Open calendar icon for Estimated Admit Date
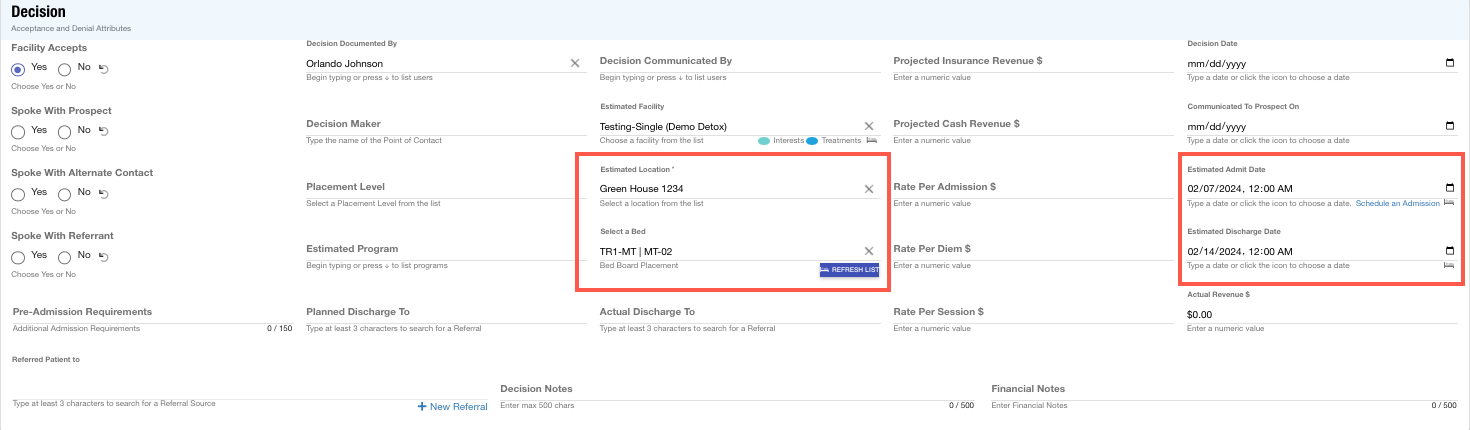Viewport: 1470px width, 430px height. (x=1450, y=188)
